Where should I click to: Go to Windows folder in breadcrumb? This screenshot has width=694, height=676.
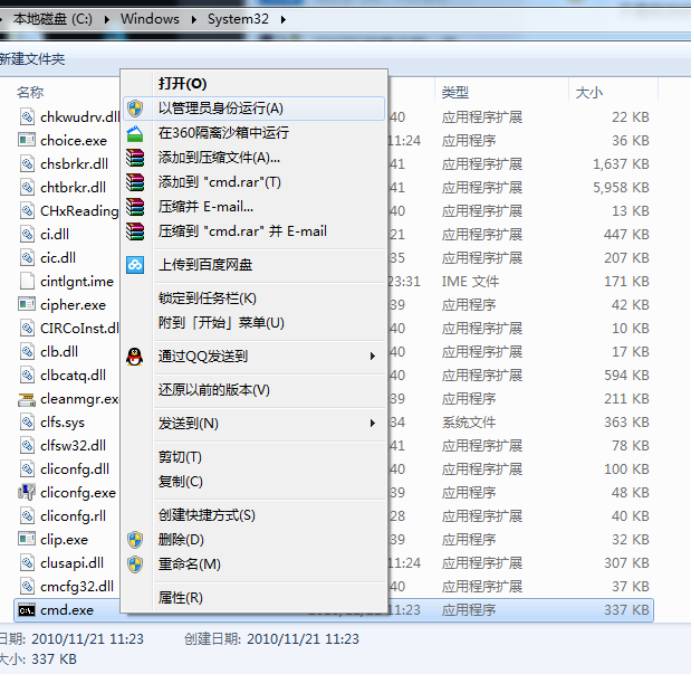(x=150, y=19)
